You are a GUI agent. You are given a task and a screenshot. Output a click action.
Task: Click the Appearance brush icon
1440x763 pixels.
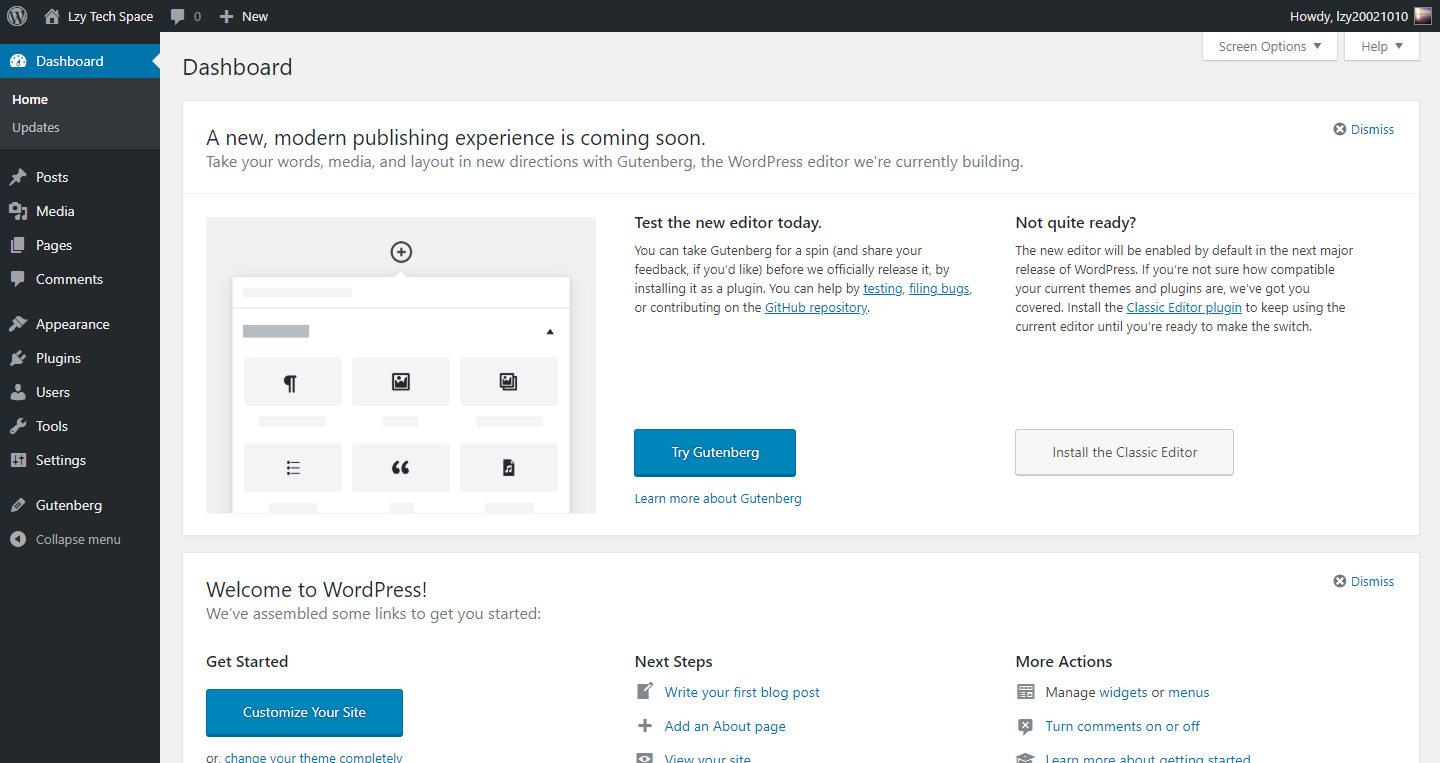[18, 324]
